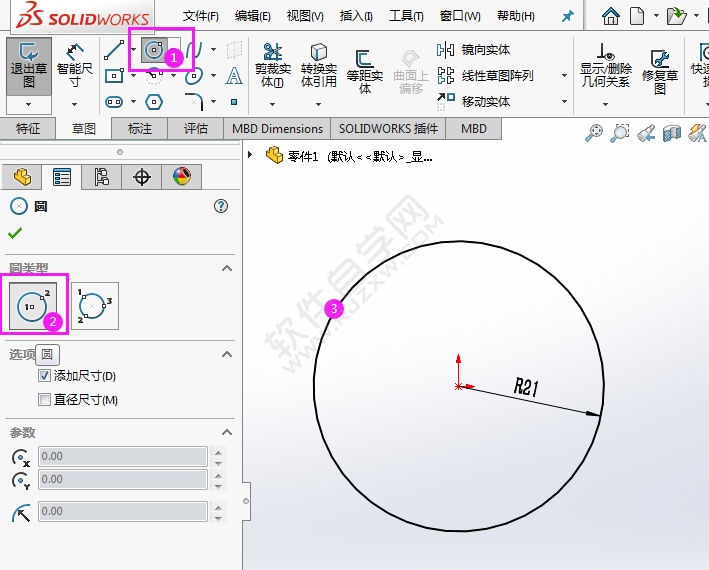This screenshot has height=570, width=709.
Task: Click Trim Entities (剪裁实体) tool
Action: [x=273, y=66]
